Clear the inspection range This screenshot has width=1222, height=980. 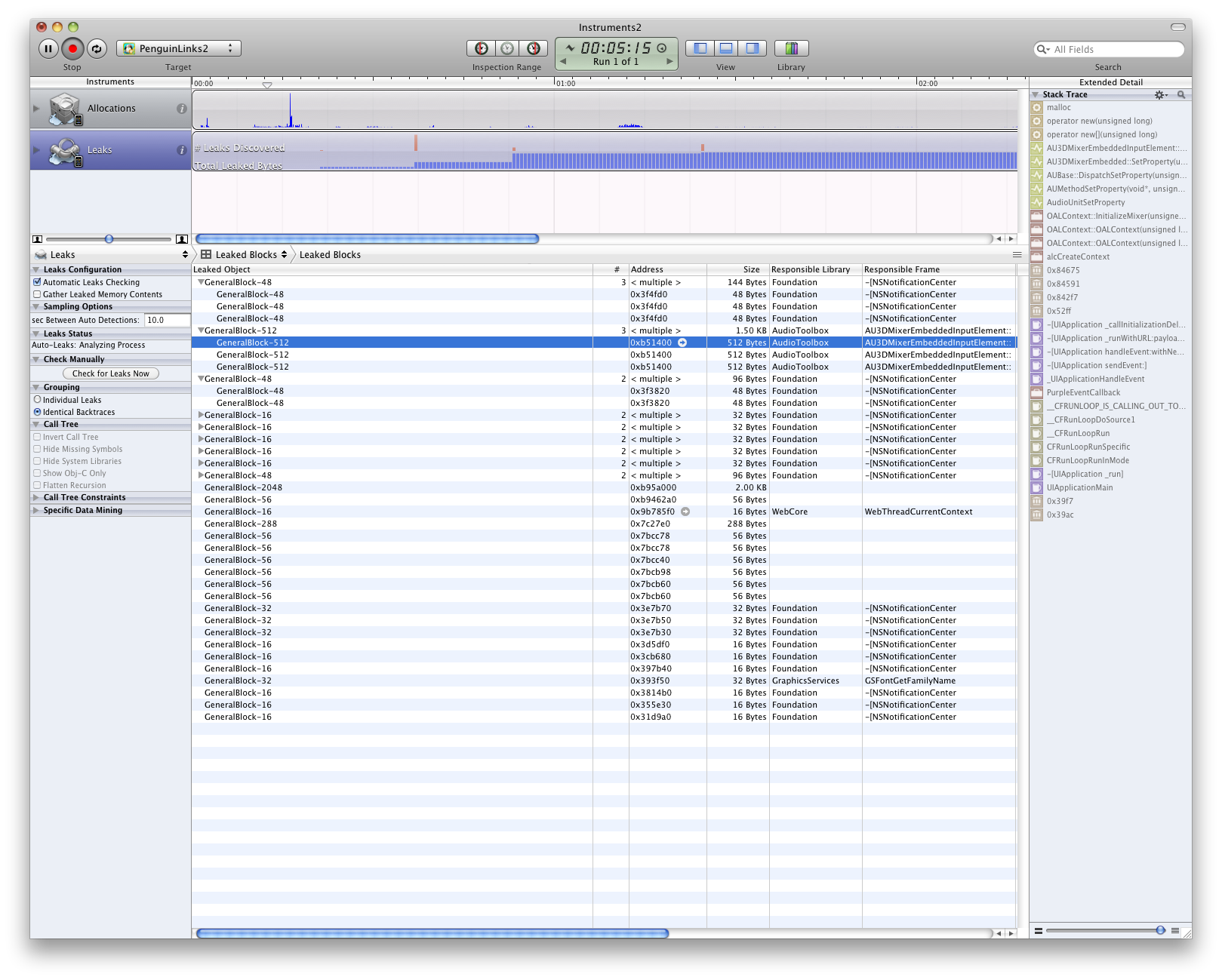pos(507,48)
